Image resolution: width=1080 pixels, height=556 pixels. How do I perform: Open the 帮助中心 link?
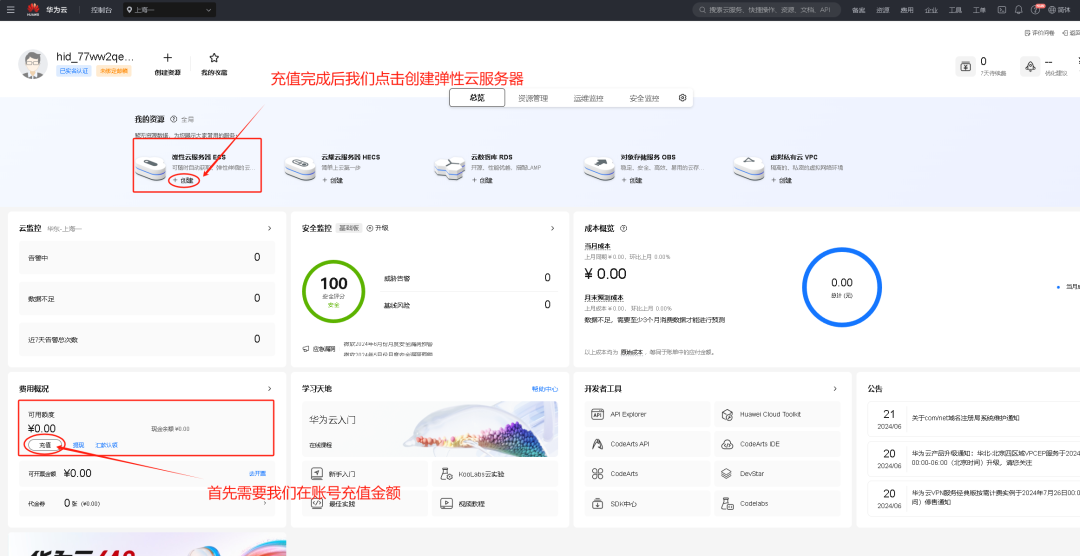pyautogui.click(x=545, y=389)
